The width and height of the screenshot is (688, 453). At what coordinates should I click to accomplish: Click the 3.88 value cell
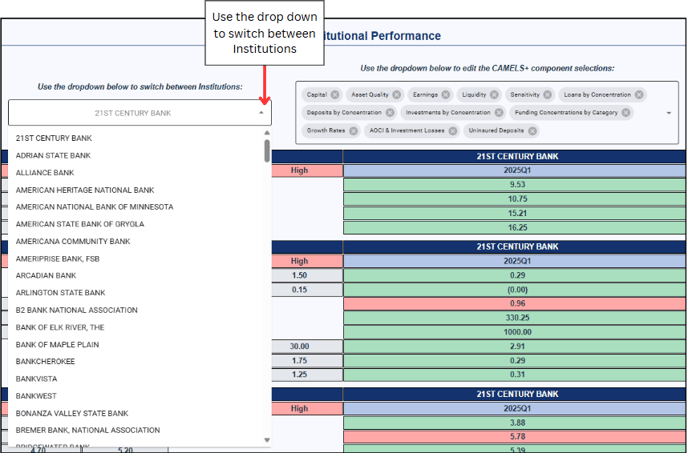(x=514, y=423)
